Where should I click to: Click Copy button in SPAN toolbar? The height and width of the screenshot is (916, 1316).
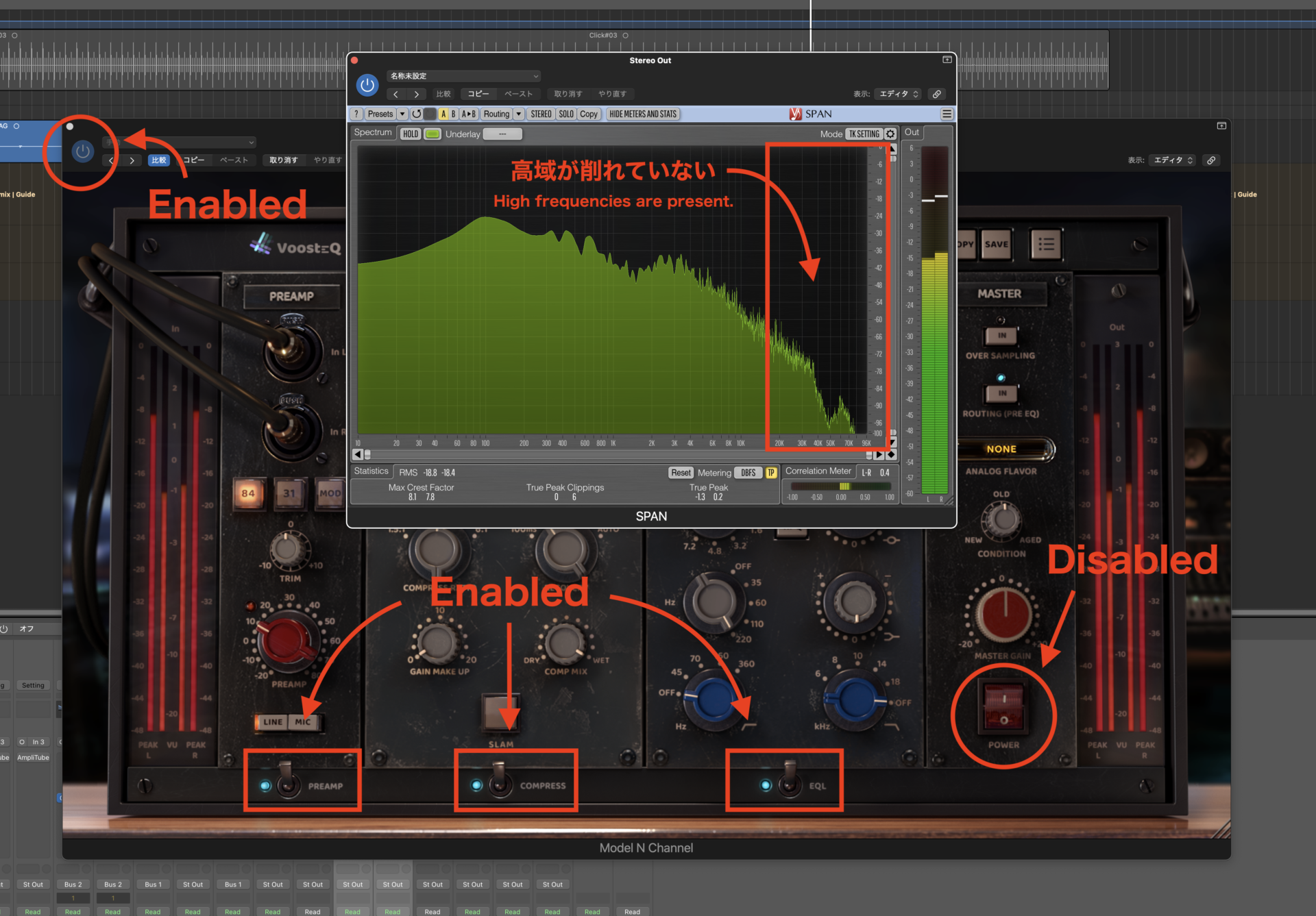[589, 114]
